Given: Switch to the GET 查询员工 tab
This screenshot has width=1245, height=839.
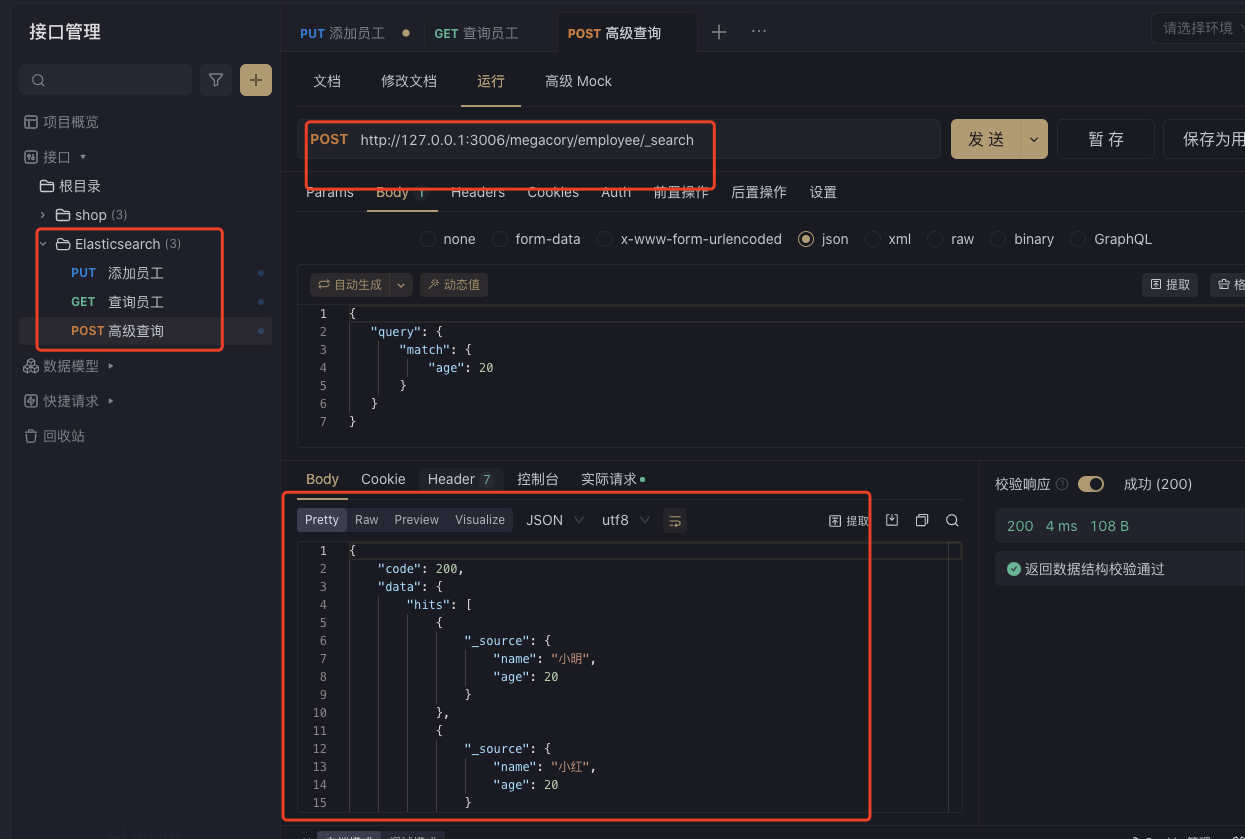Looking at the screenshot, I should point(477,32).
